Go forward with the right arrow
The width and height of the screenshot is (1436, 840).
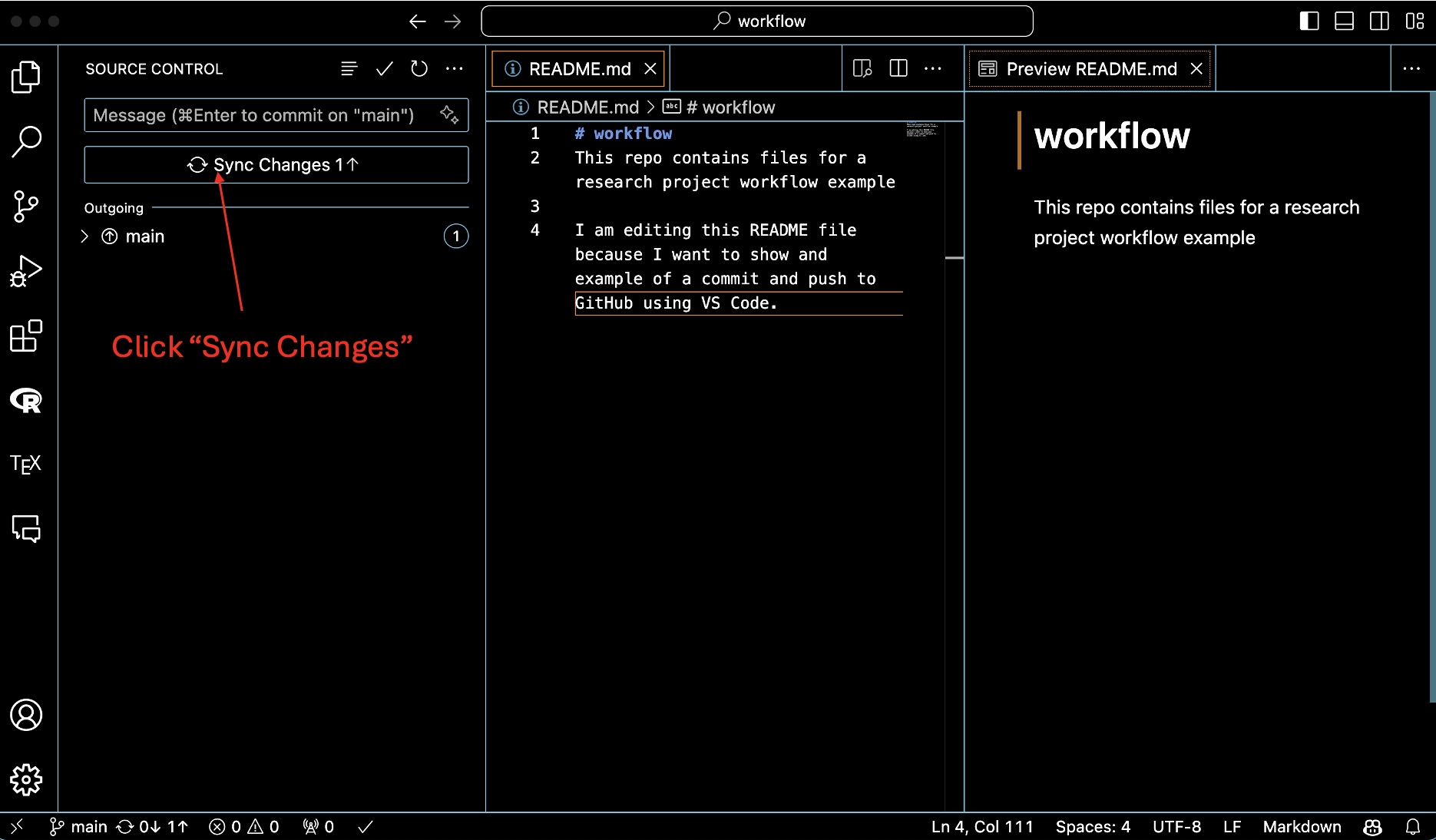[453, 21]
